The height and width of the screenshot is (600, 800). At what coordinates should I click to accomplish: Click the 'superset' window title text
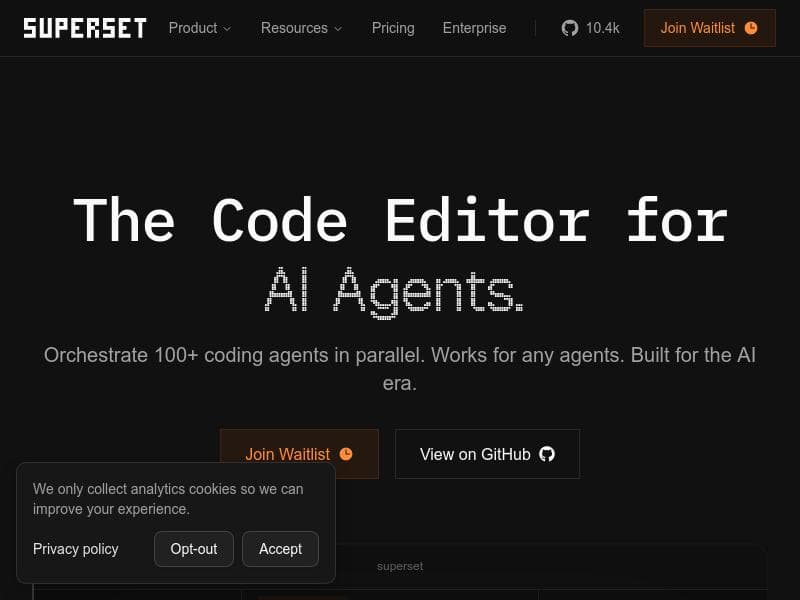[400, 566]
